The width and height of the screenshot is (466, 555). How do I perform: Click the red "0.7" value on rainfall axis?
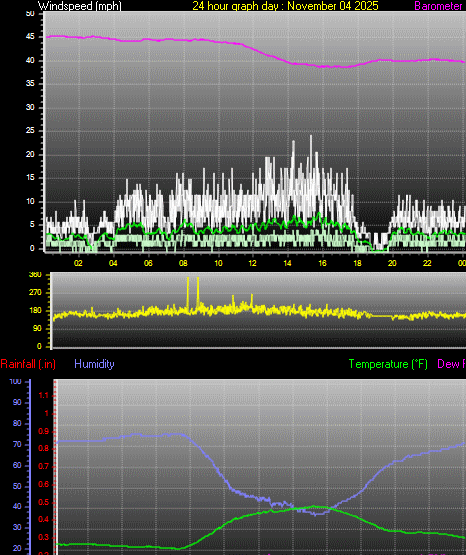pyautogui.click(x=44, y=467)
